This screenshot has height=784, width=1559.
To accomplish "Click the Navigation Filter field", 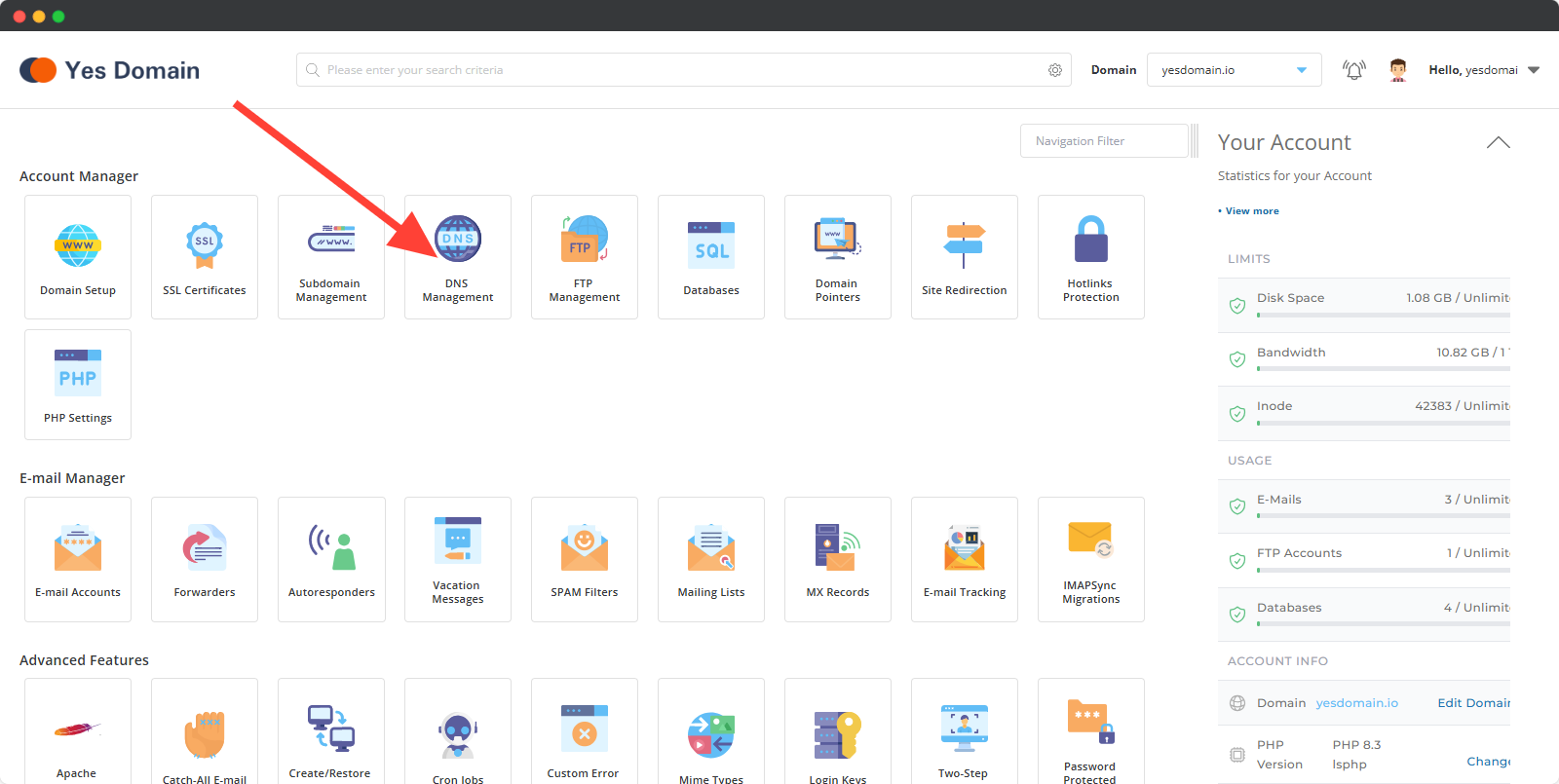I will [x=1104, y=141].
